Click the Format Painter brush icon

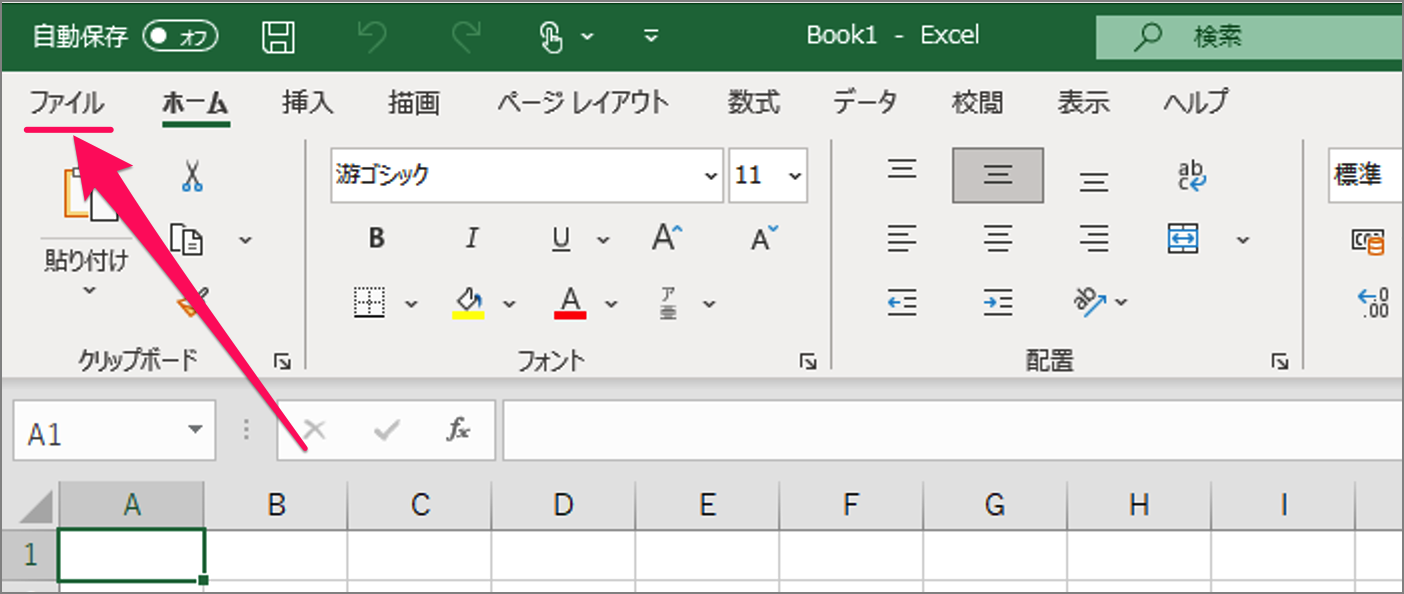click(193, 300)
